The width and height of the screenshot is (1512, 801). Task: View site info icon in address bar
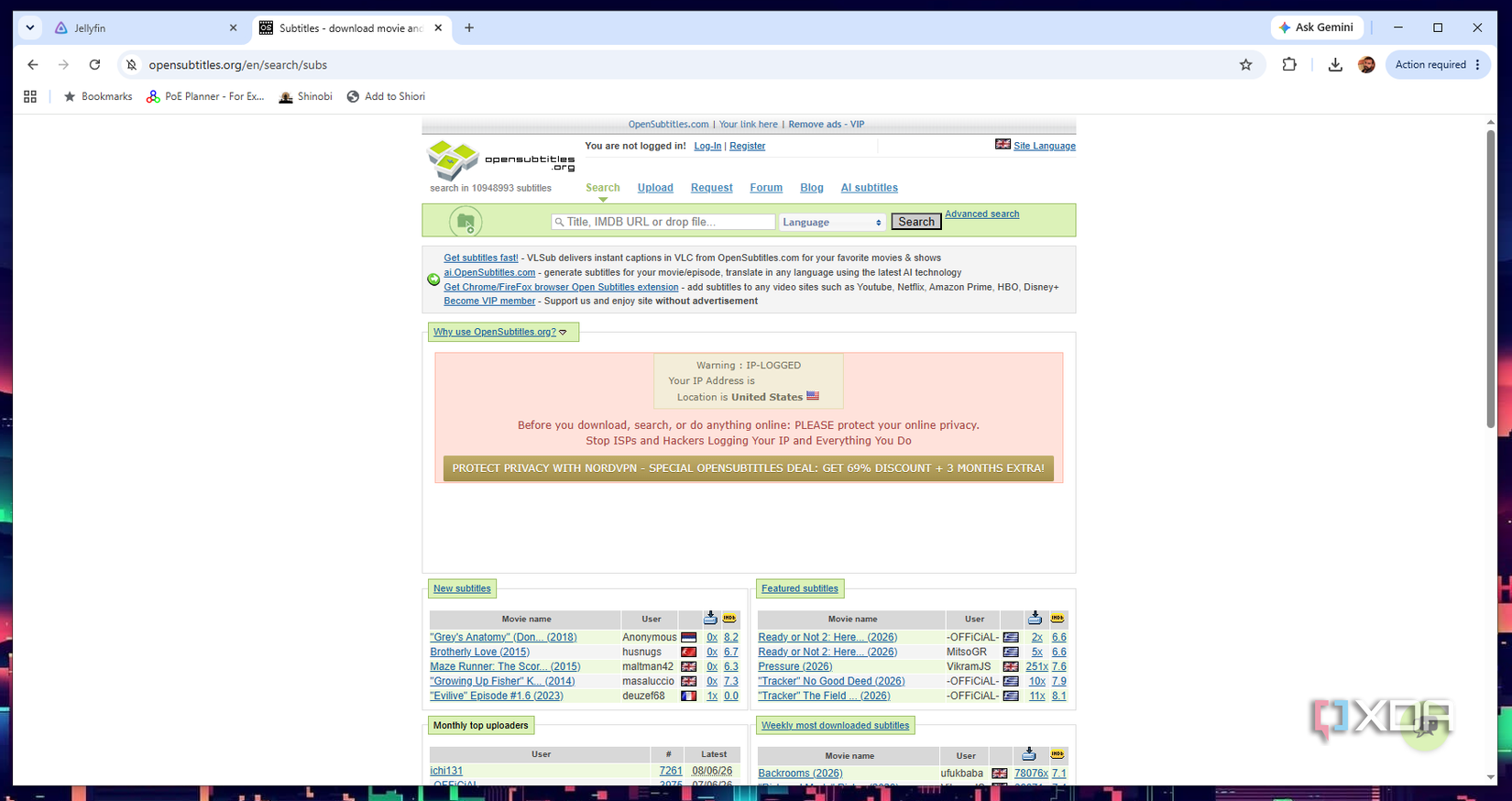[x=131, y=65]
